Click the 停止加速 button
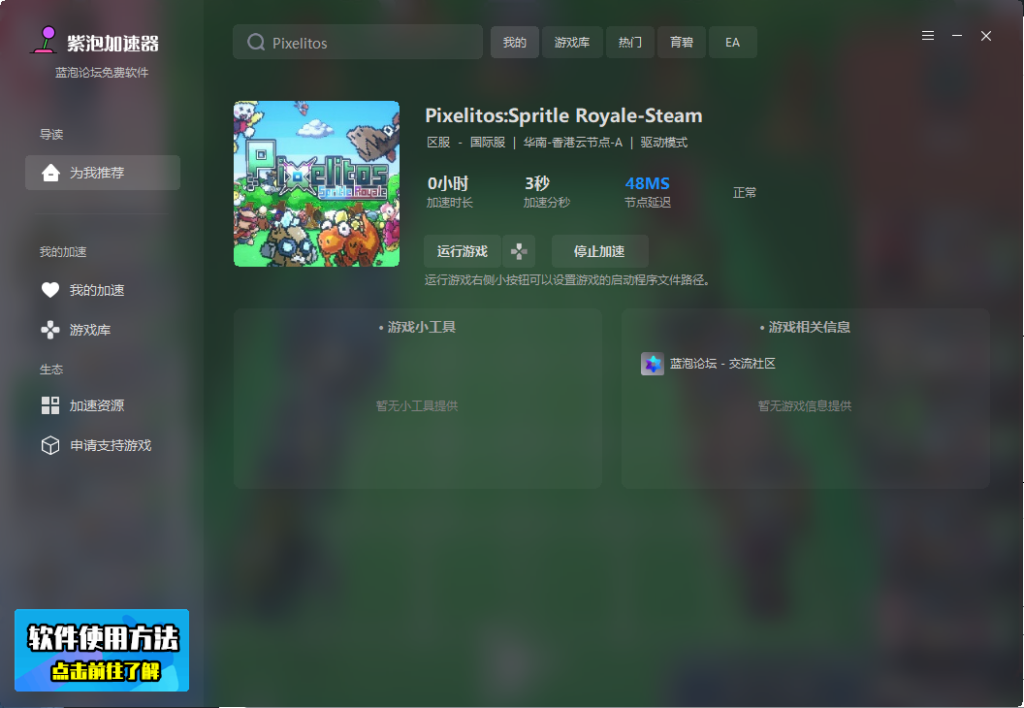 coord(600,251)
